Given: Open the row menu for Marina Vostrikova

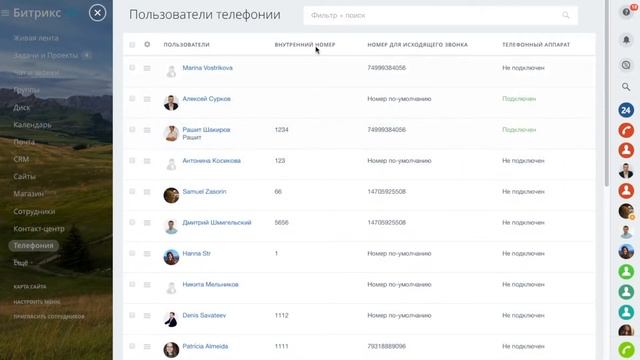Looking at the screenshot, I should (147, 68).
